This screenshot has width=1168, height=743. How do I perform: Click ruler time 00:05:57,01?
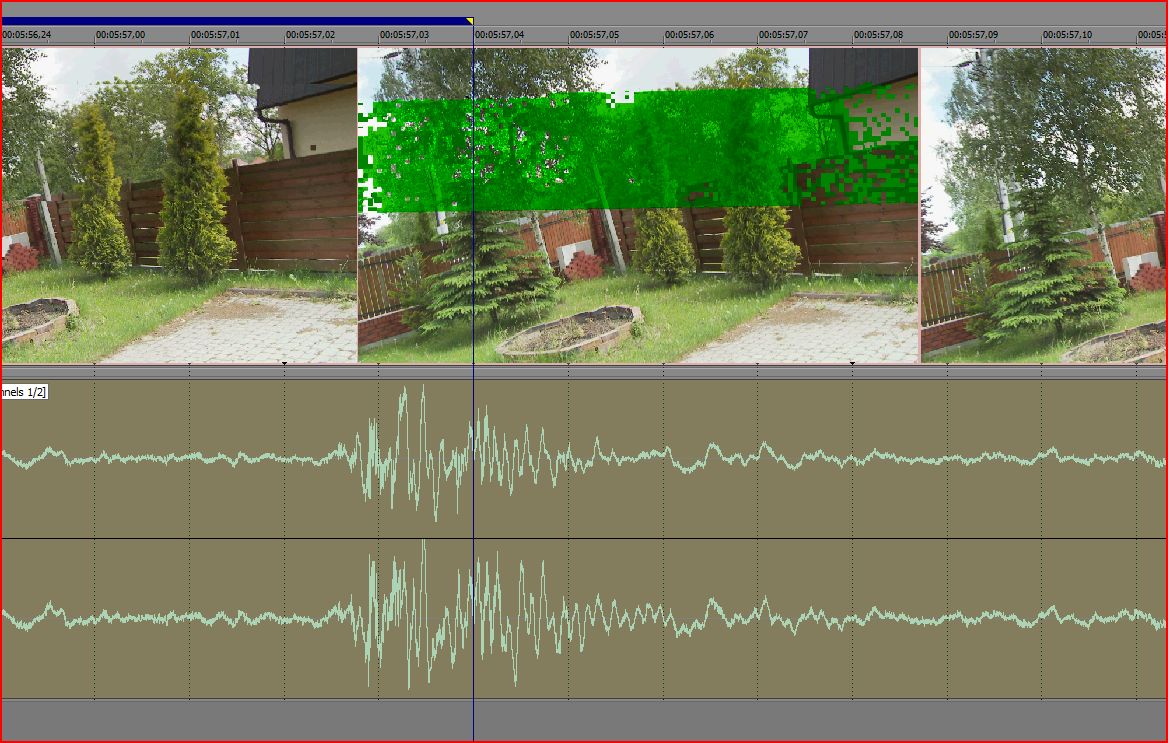click(x=215, y=35)
